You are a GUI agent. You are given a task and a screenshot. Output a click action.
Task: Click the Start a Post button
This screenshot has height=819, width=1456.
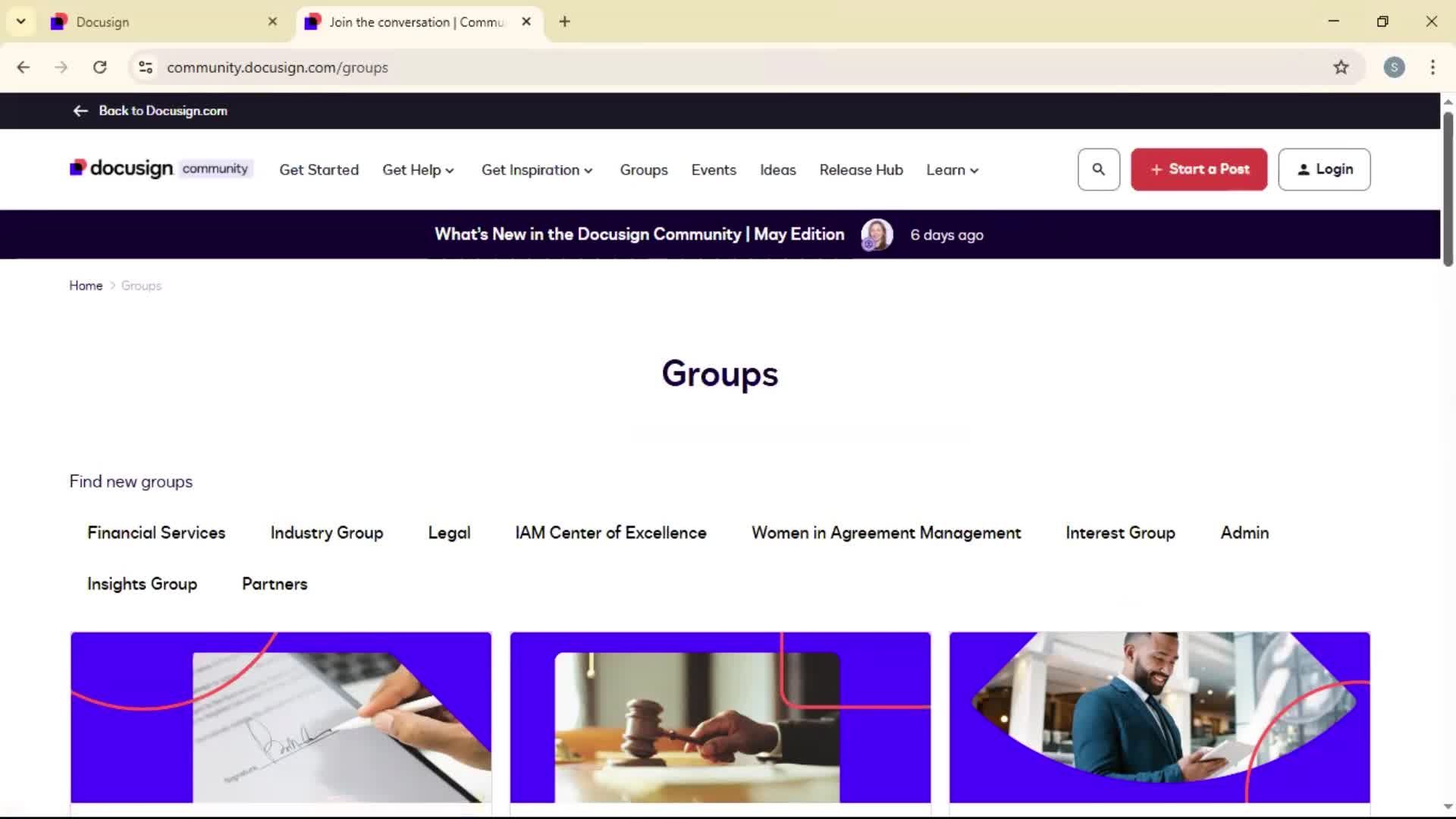coord(1199,169)
